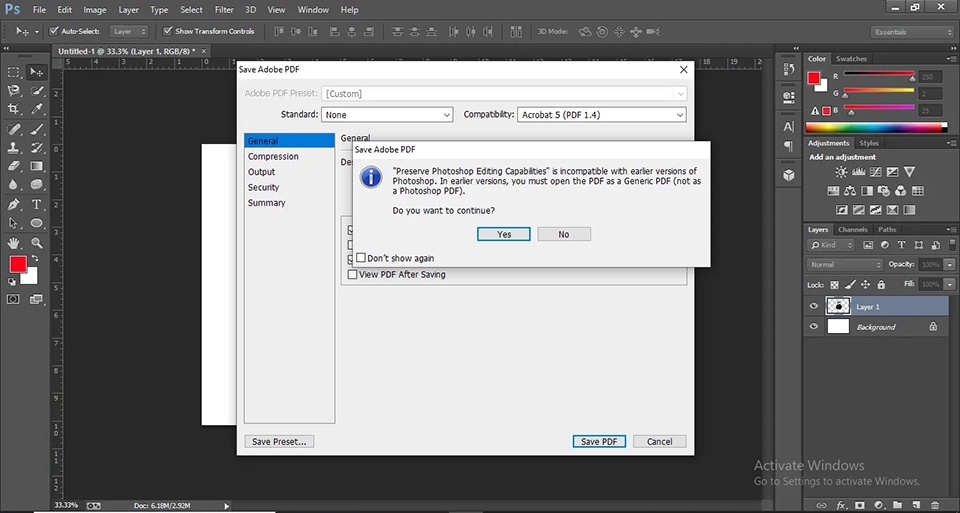Image resolution: width=960 pixels, height=513 pixels.
Task: Select the Eraser tool
Action: (x=13, y=166)
